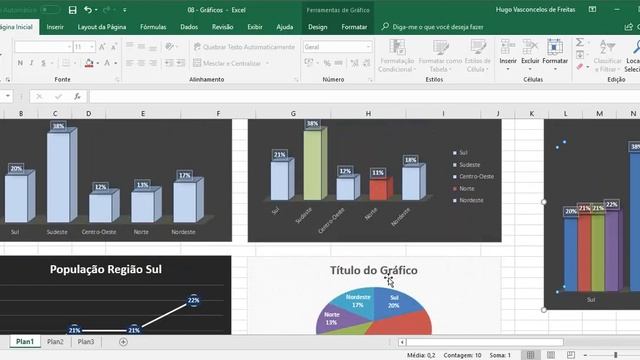Image resolution: width=640 pixels, height=360 pixels.
Task: Open the Fórmulas tab
Action: click(x=153, y=27)
